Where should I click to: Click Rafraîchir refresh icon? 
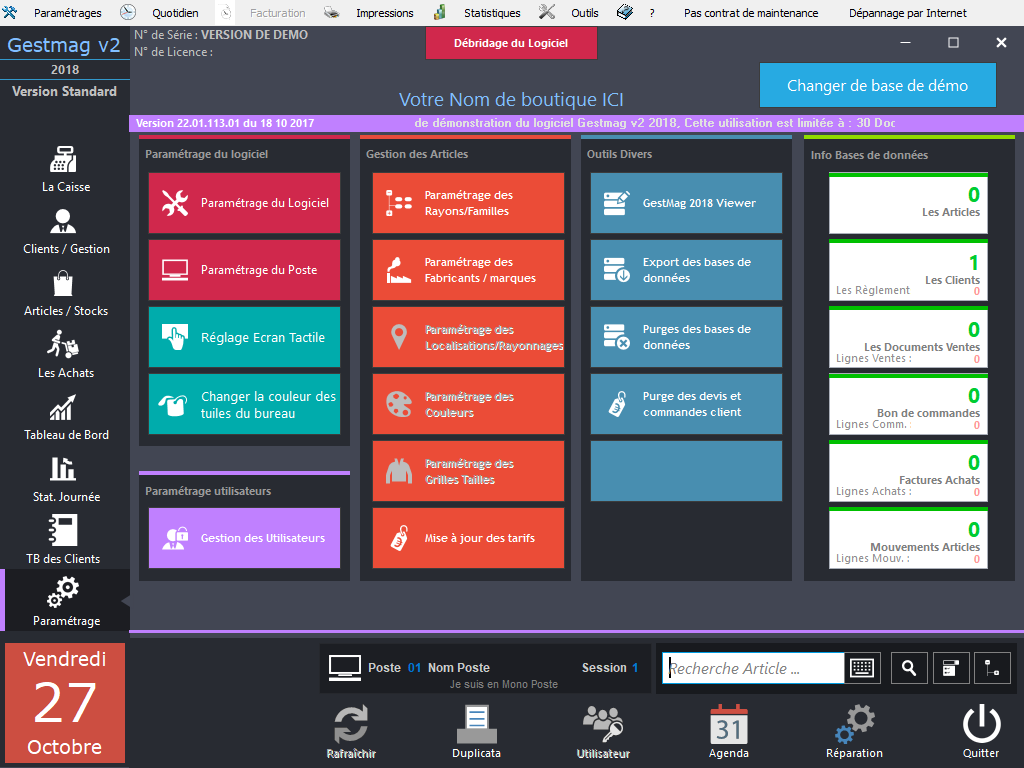[x=351, y=731]
